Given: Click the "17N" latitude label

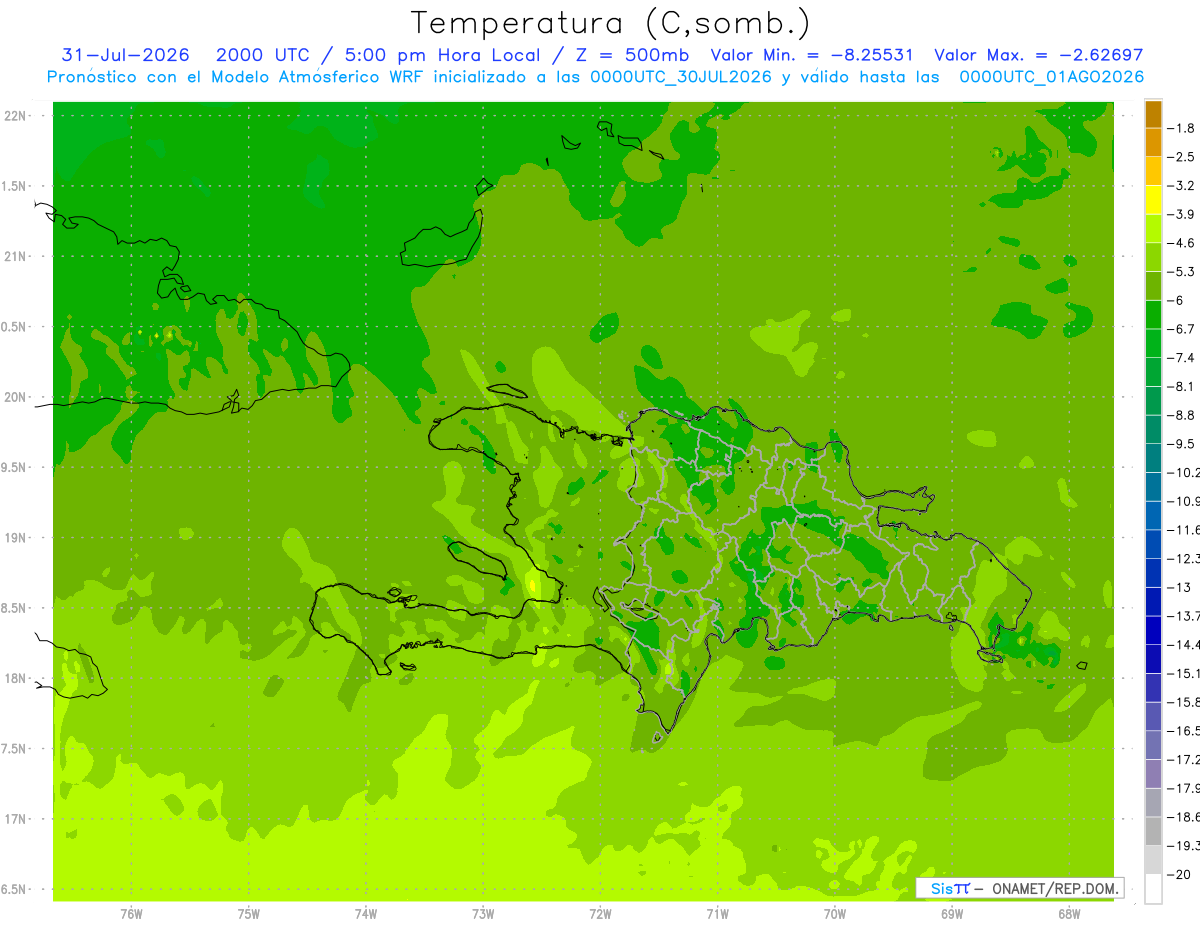Looking at the screenshot, I should coord(15,819).
